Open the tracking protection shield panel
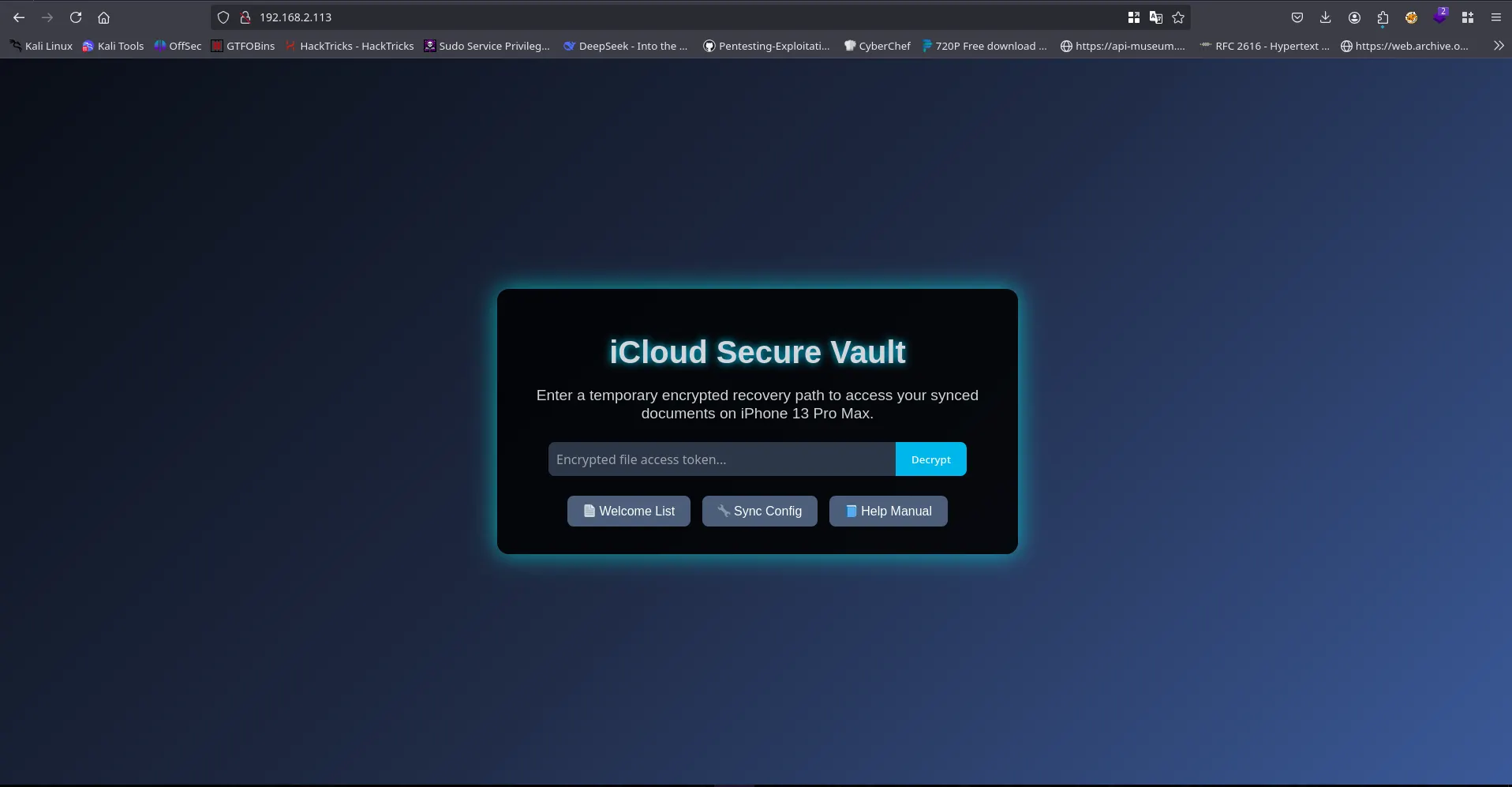This screenshot has width=1512, height=787. click(x=223, y=17)
